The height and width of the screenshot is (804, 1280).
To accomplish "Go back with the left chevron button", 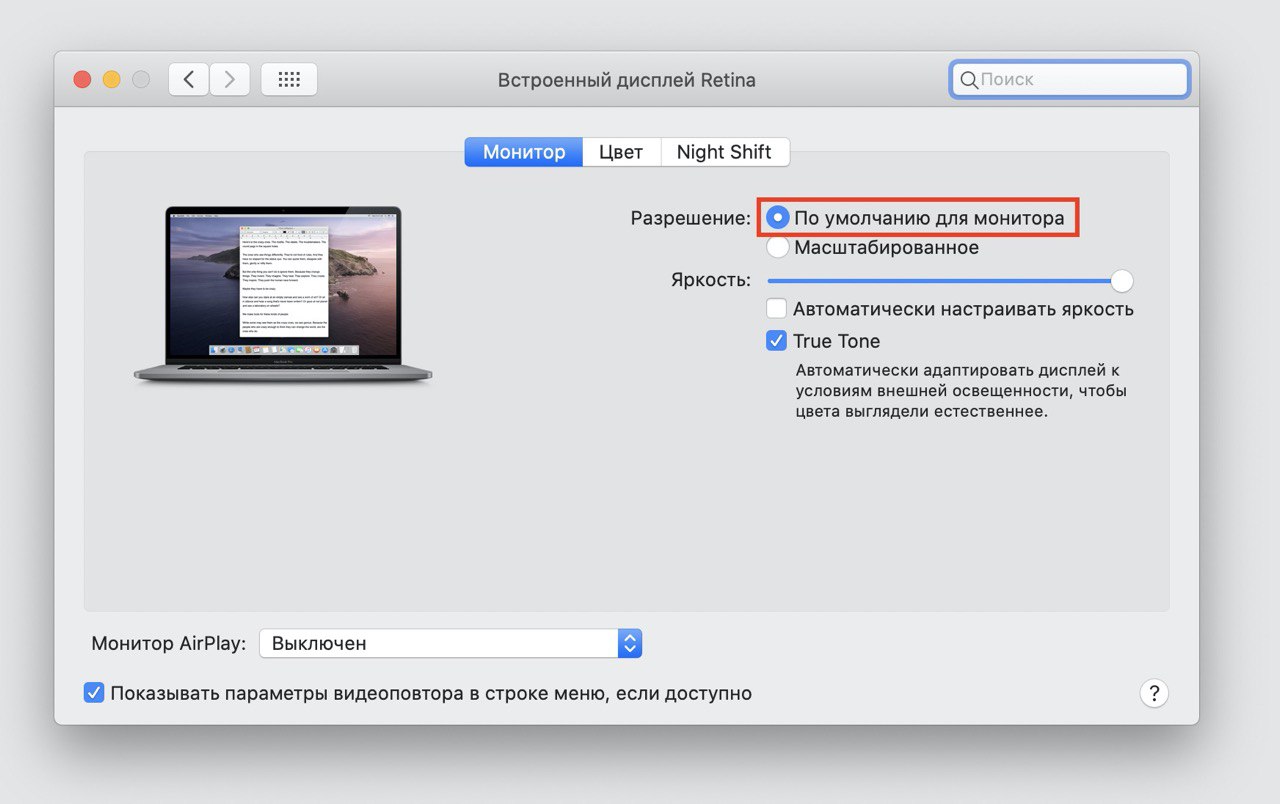I will pyautogui.click(x=189, y=79).
